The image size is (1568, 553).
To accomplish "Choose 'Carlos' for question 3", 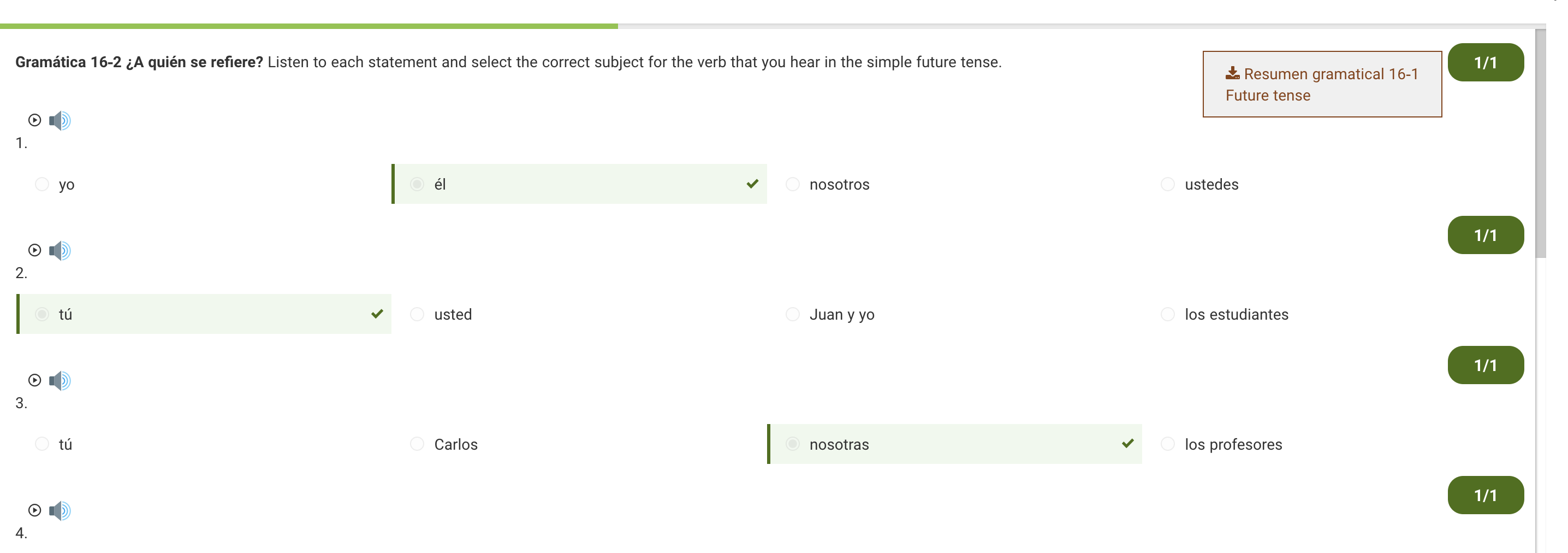I will coord(417,444).
